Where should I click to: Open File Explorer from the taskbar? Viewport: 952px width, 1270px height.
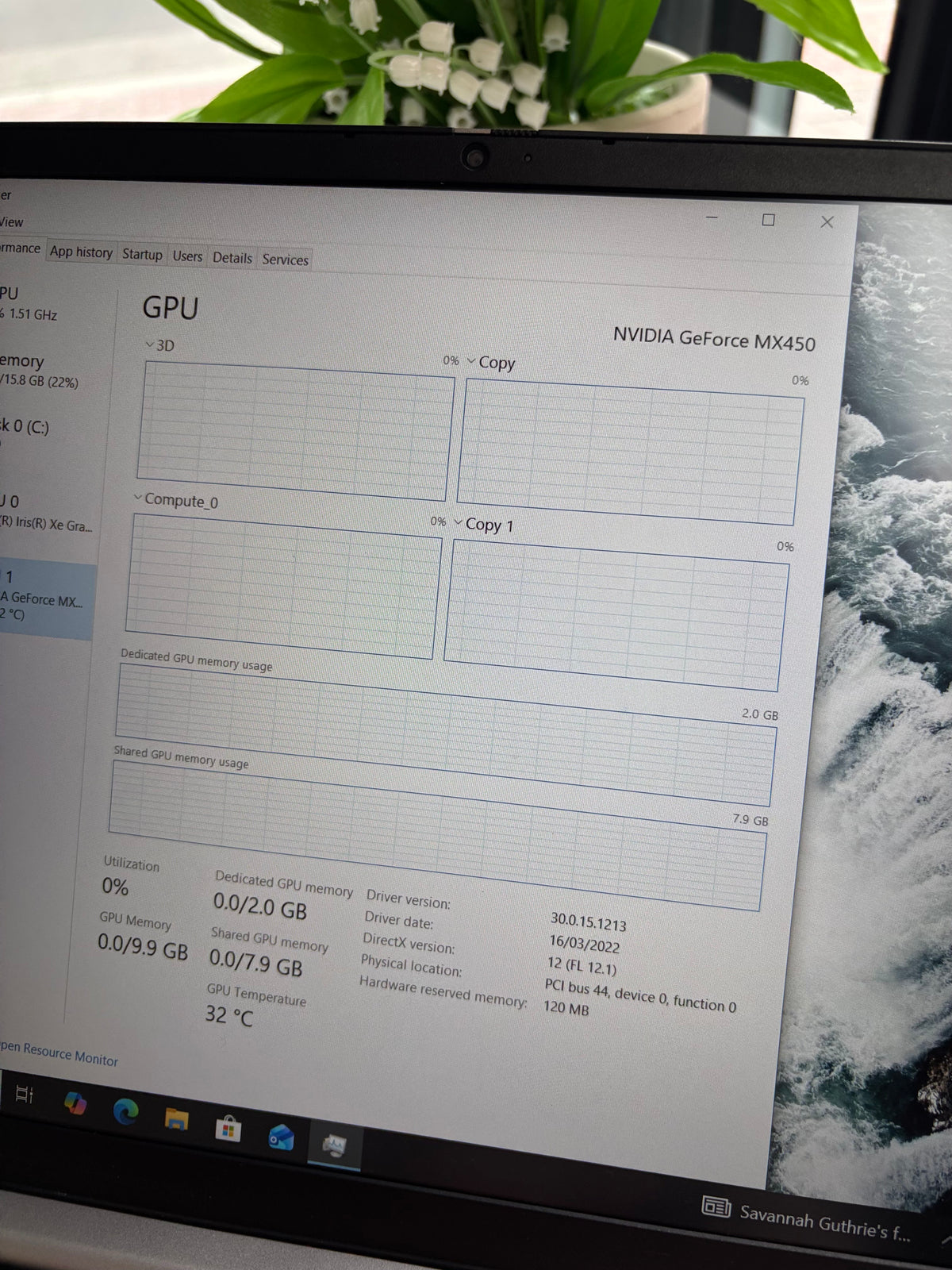[176, 1119]
